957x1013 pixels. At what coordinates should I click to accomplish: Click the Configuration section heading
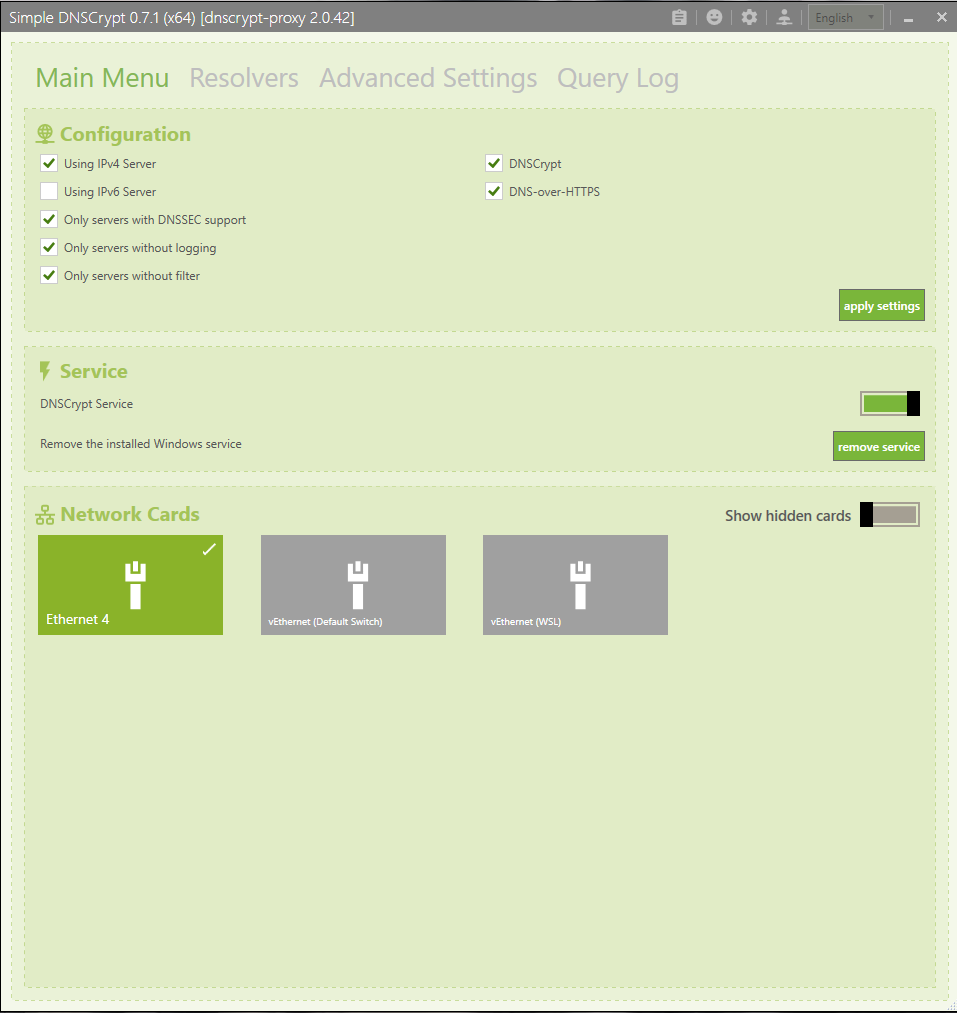[x=125, y=134]
